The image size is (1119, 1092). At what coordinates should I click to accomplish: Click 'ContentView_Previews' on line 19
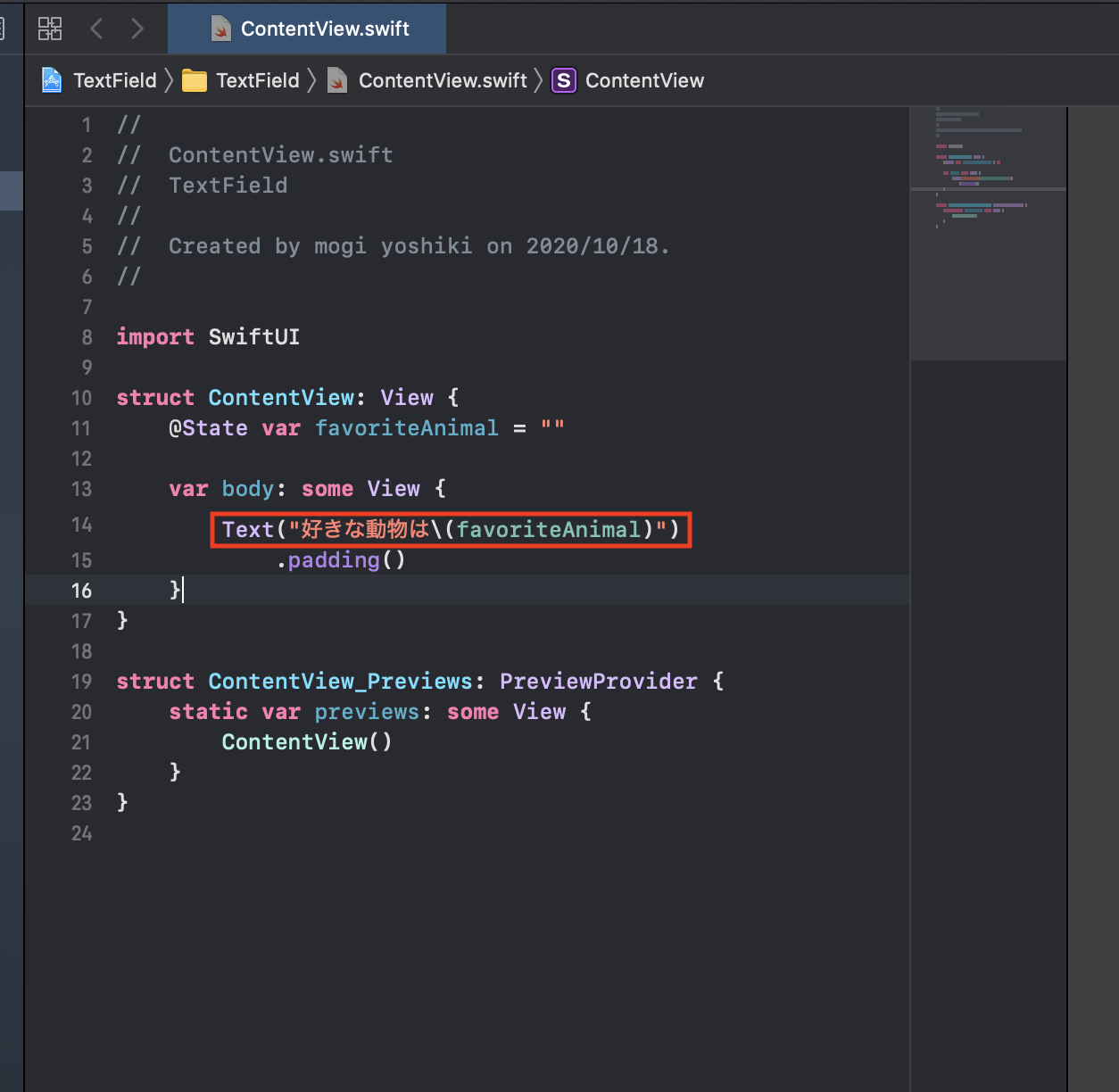point(341,682)
